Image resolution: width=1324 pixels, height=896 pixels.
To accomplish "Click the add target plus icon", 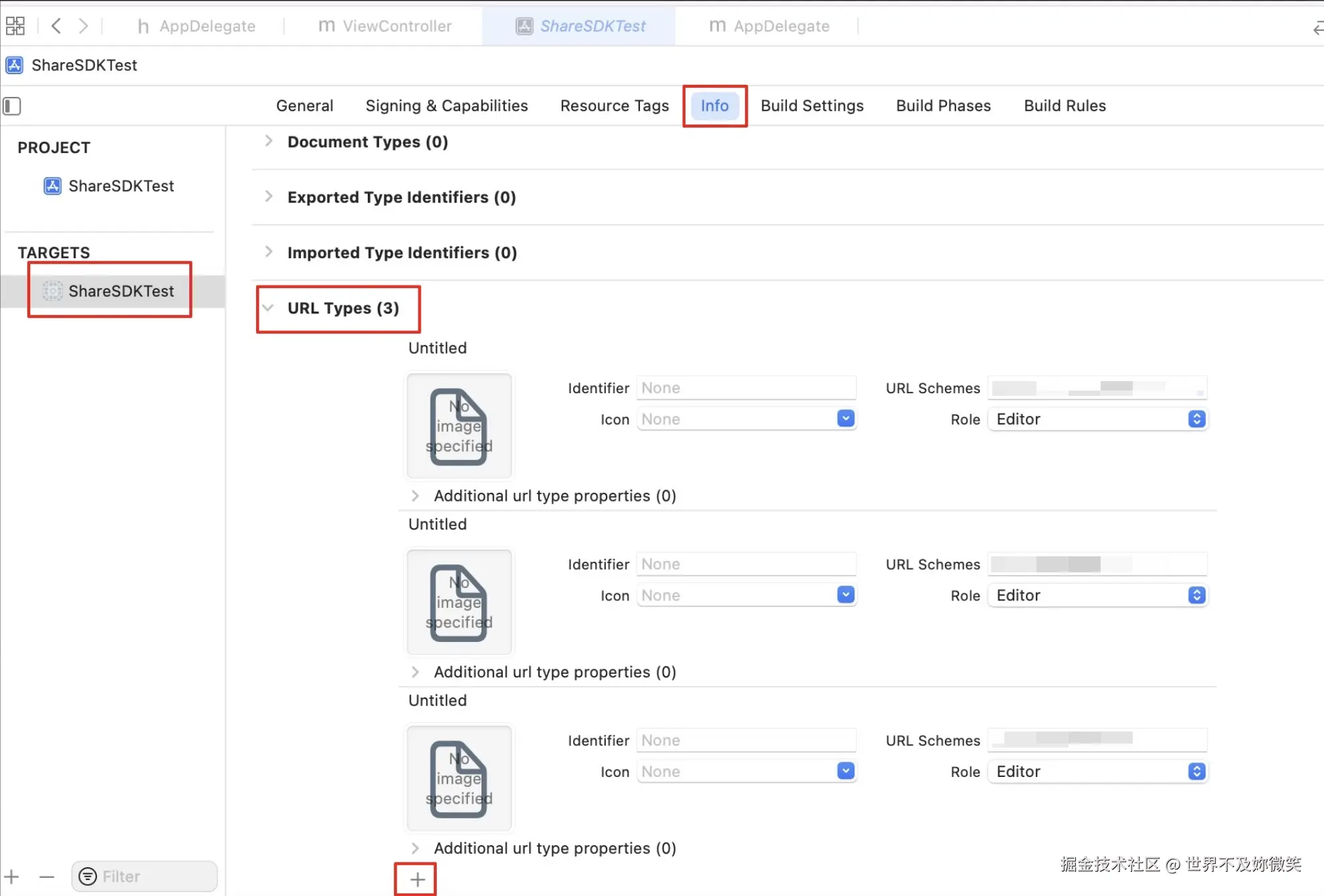I will 11,877.
